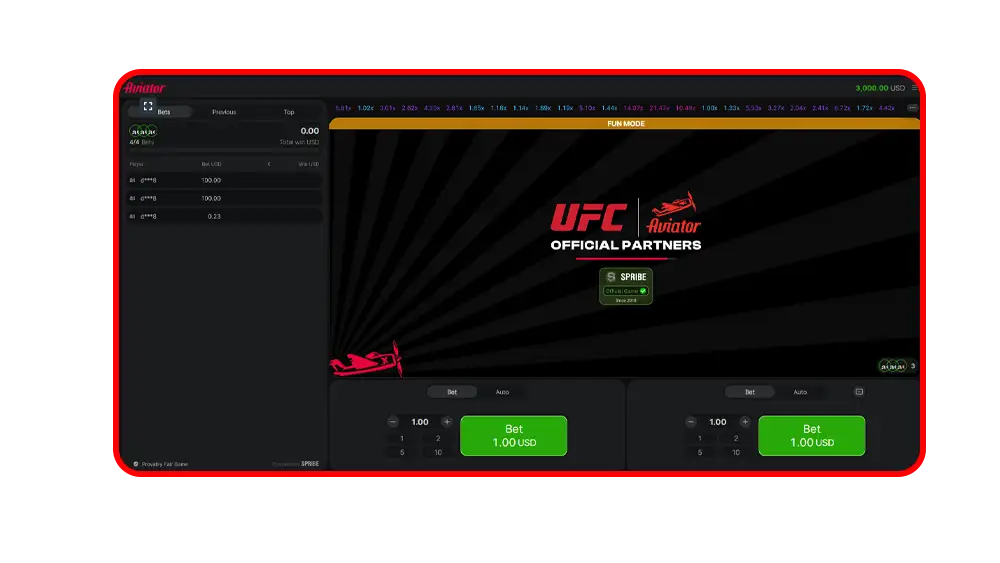Click the 21.47x multiplier in history
1000x563 pixels.
659,108
